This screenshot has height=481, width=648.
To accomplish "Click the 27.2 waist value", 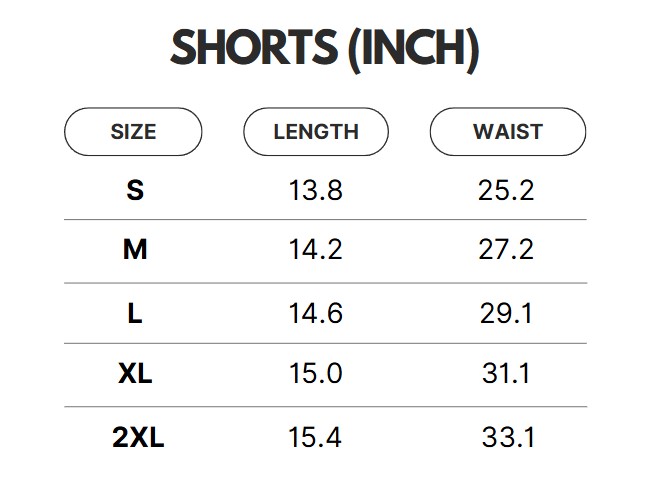I will [506, 250].
